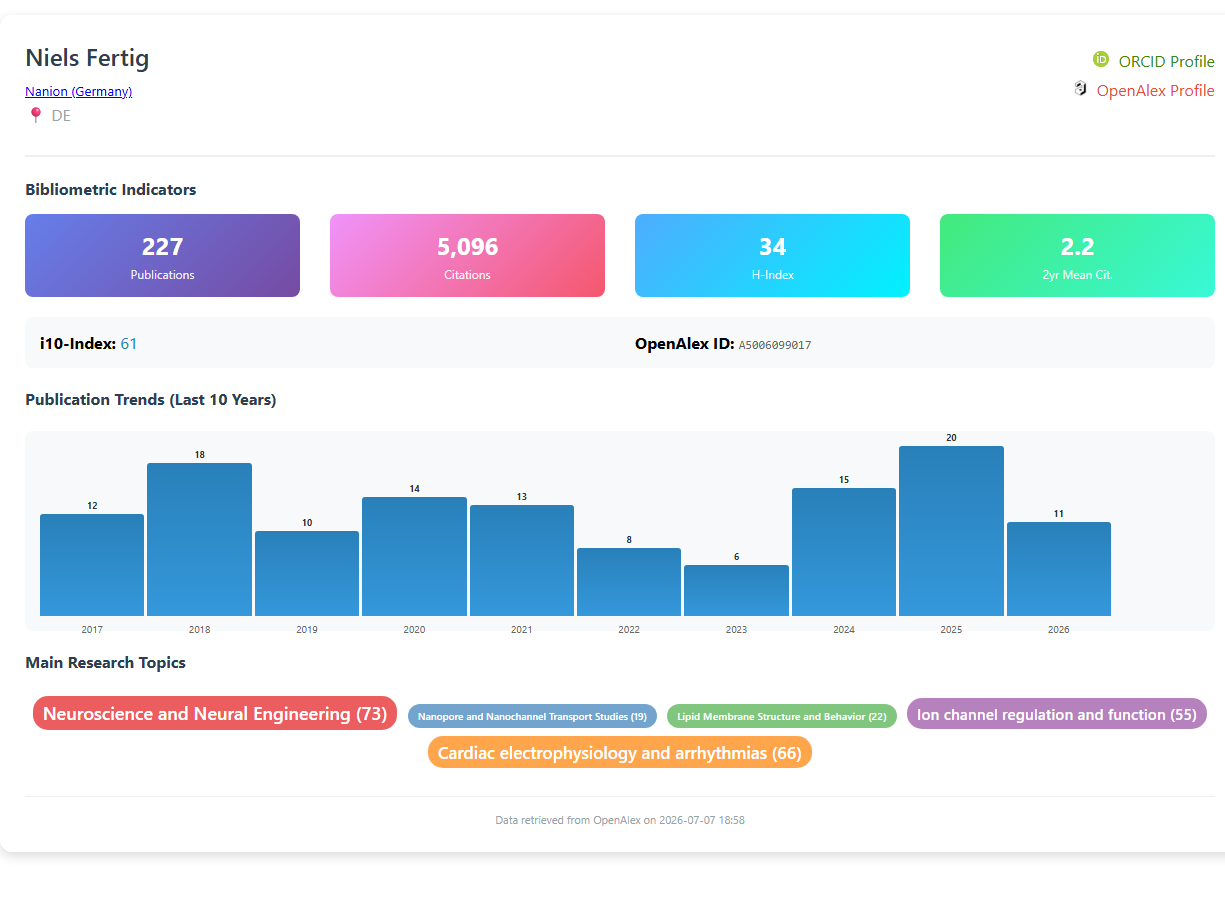
Task: Select the Nanopore and Nanochannel Transport Studies tag
Action: click(532, 716)
